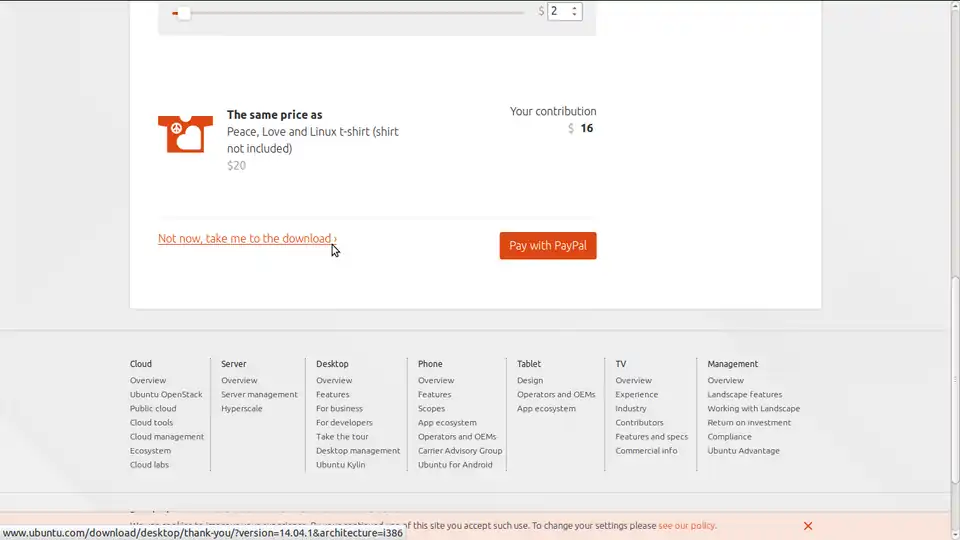This screenshot has height=540, width=960.
Task: Open Overview link under Server
Action: coord(239,380)
